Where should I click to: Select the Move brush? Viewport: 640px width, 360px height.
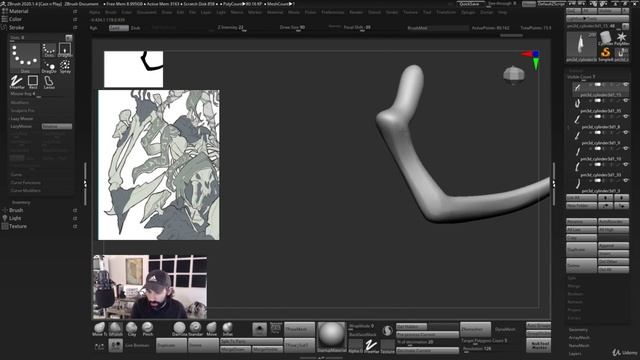[x=211, y=329]
